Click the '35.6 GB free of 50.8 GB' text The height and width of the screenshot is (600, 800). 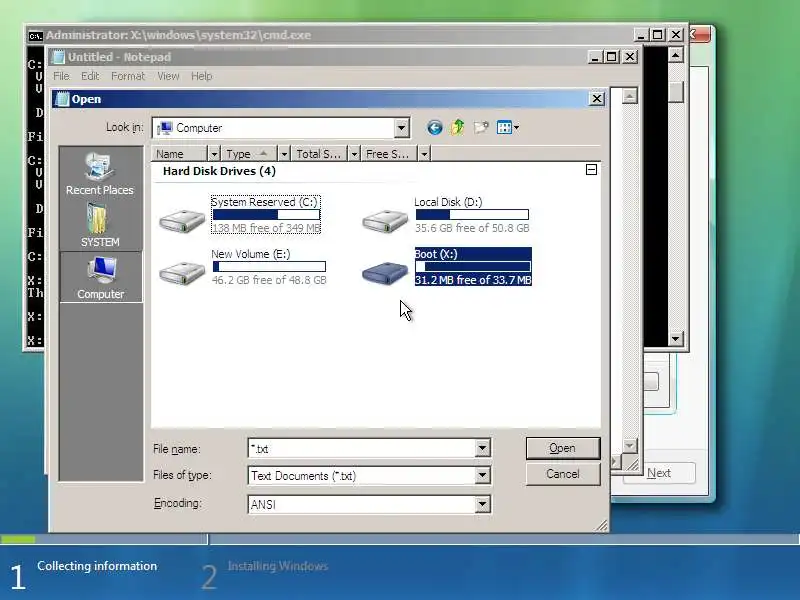(x=472, y=228)
